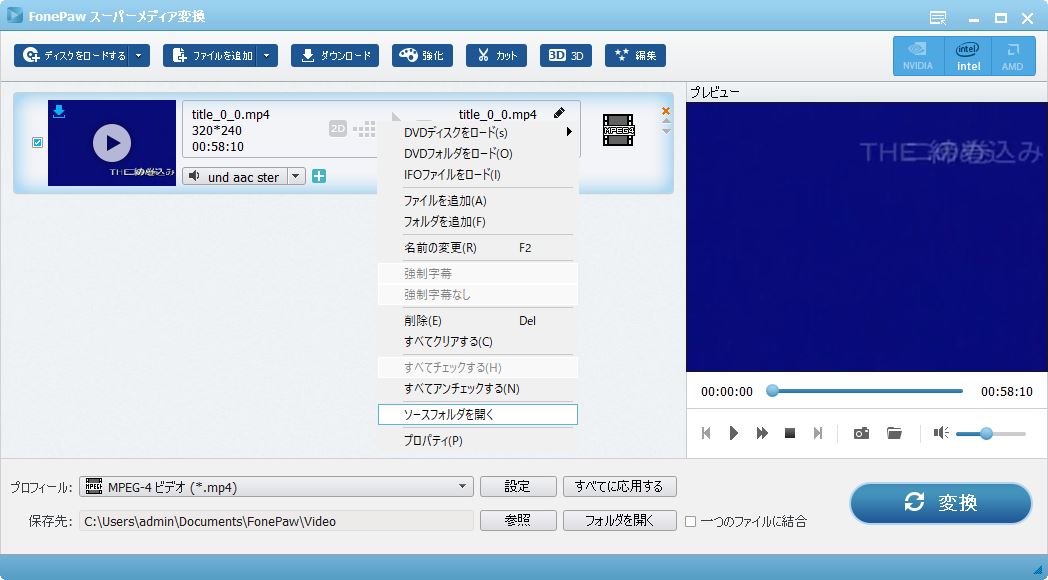Click the pencil rename icon beside title_0_0.mp4
The height and width of the screenshot is (580, 1048).
tap(559, 114)
